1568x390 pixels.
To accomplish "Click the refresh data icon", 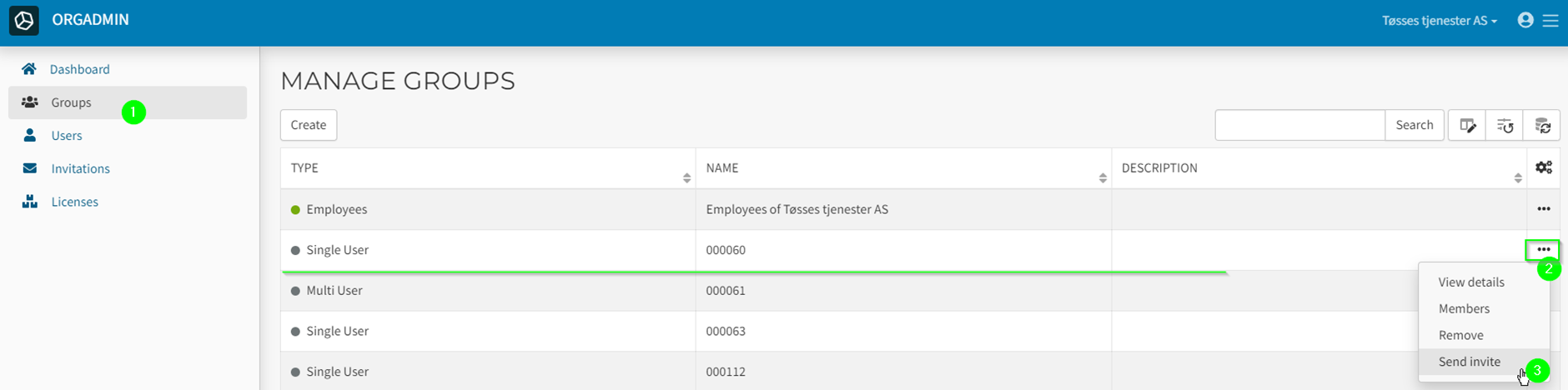I will coord(1542,125).
